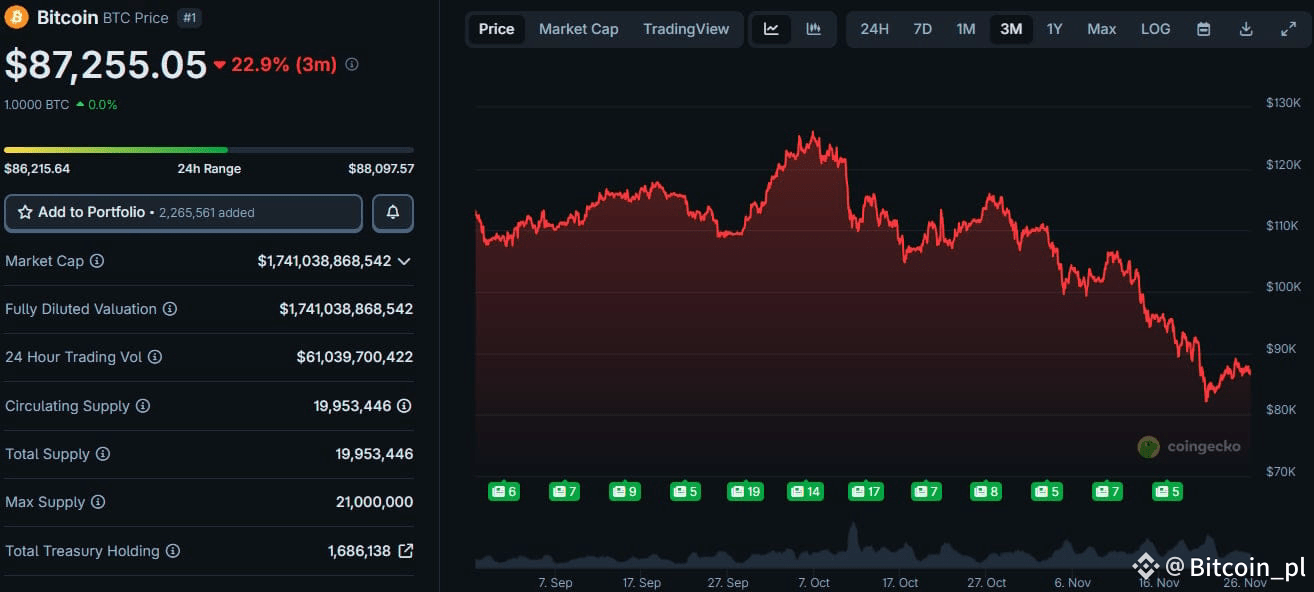Select the 24H time range

(874, 29)
